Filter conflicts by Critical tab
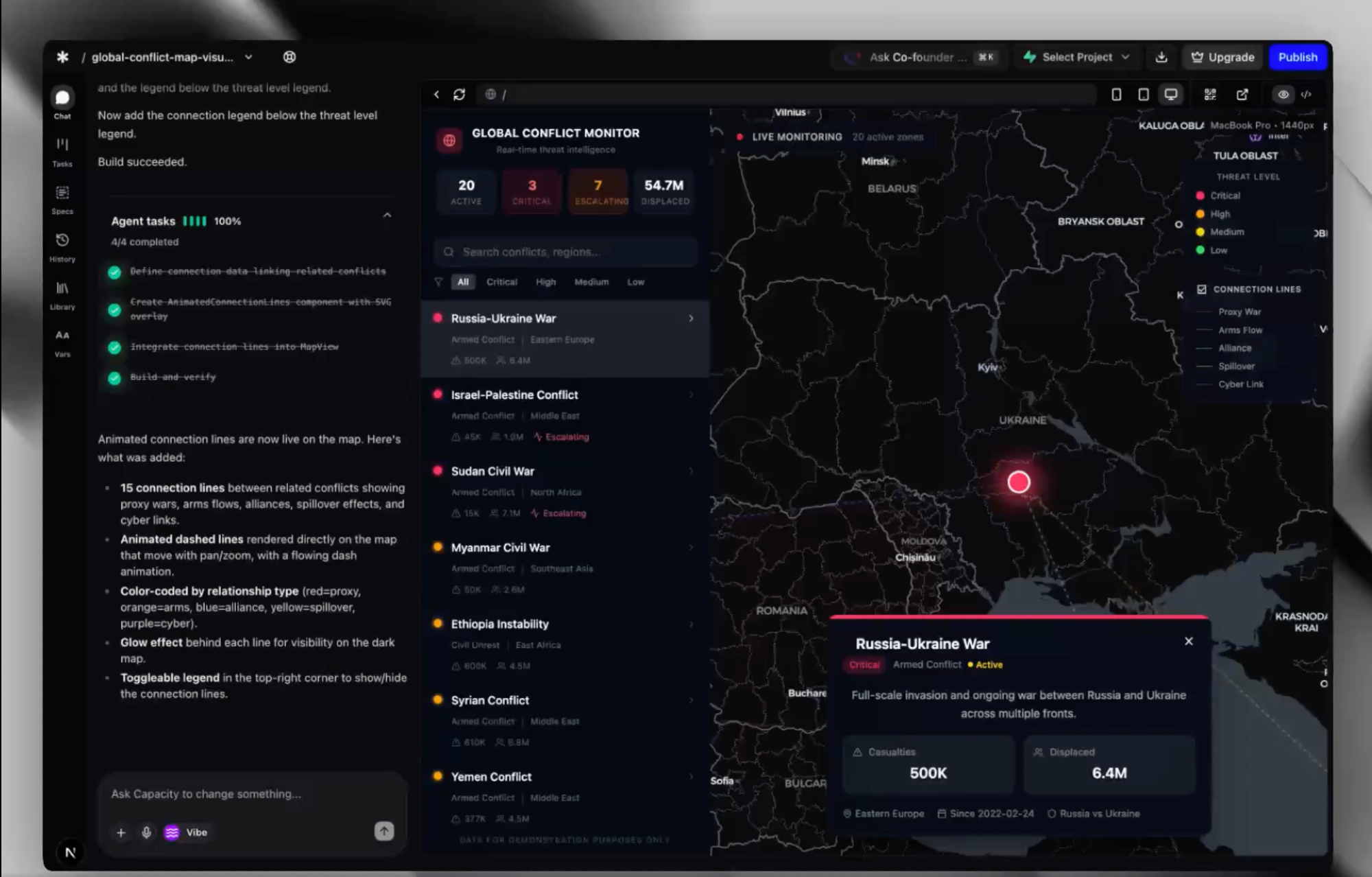 pos(501,282)
